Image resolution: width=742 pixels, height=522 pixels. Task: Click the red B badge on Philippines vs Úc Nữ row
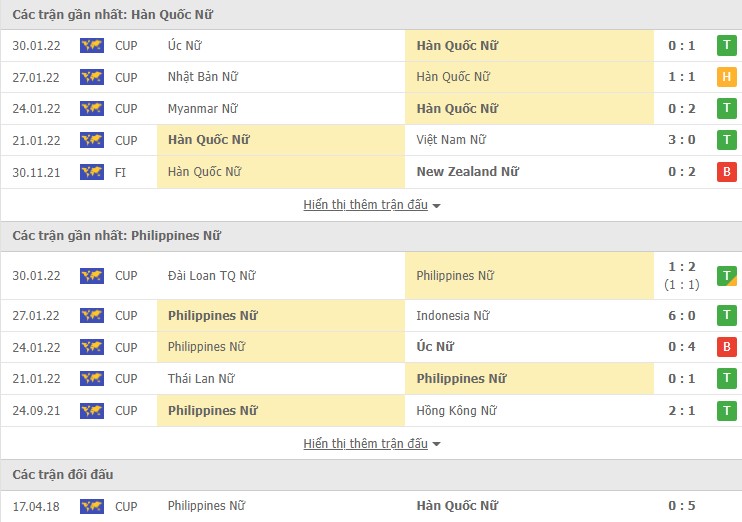pos(726,347)
